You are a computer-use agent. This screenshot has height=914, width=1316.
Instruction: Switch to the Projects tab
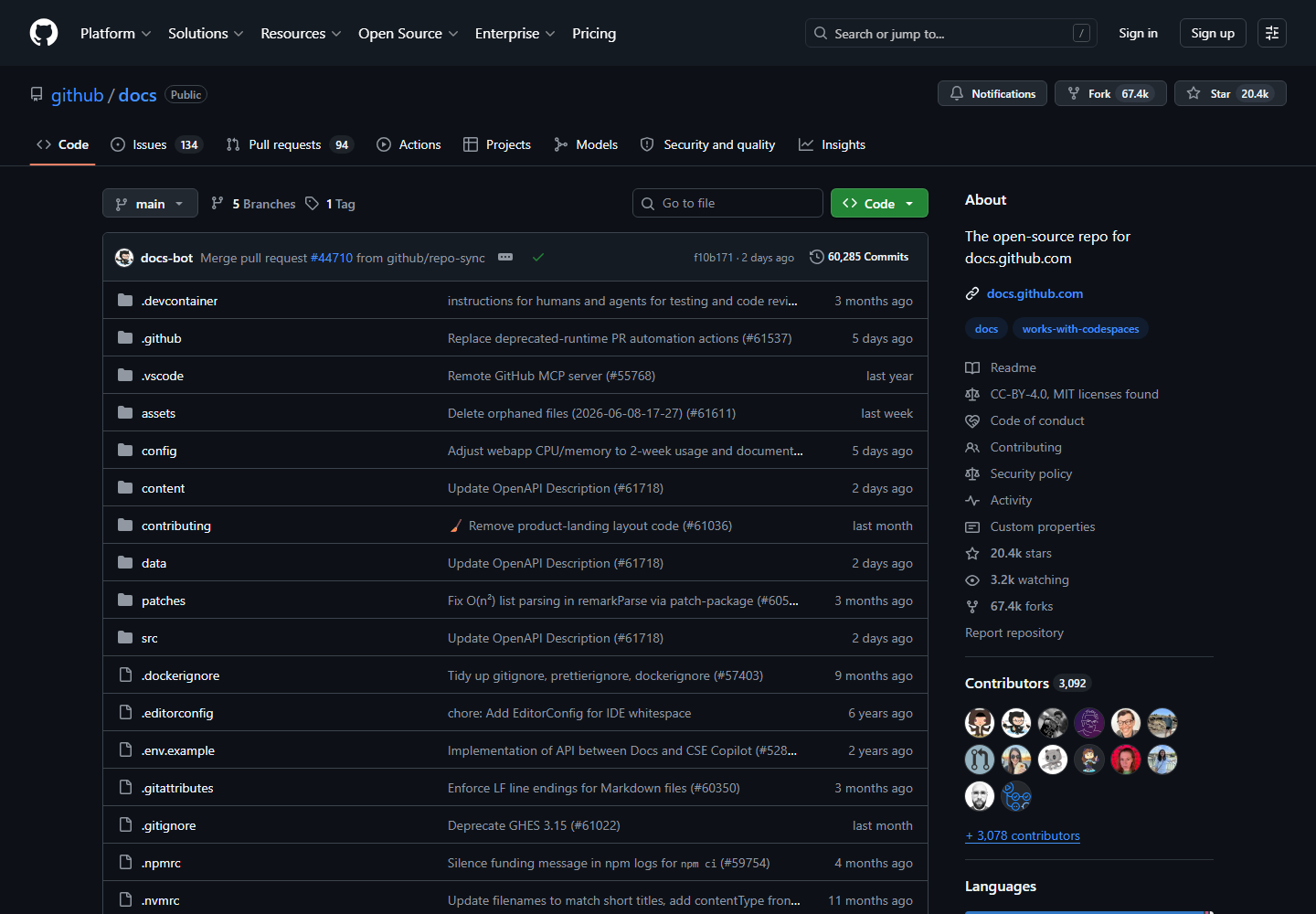[497, 144]
